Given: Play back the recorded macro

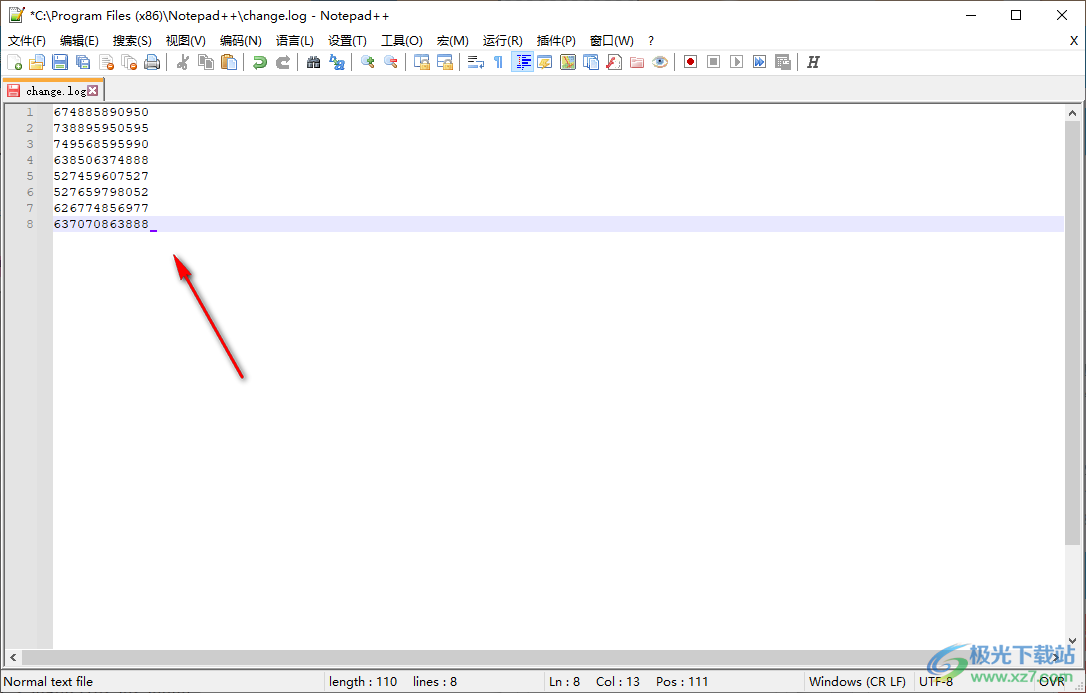Looking at the screenshot, I should 737,62.
